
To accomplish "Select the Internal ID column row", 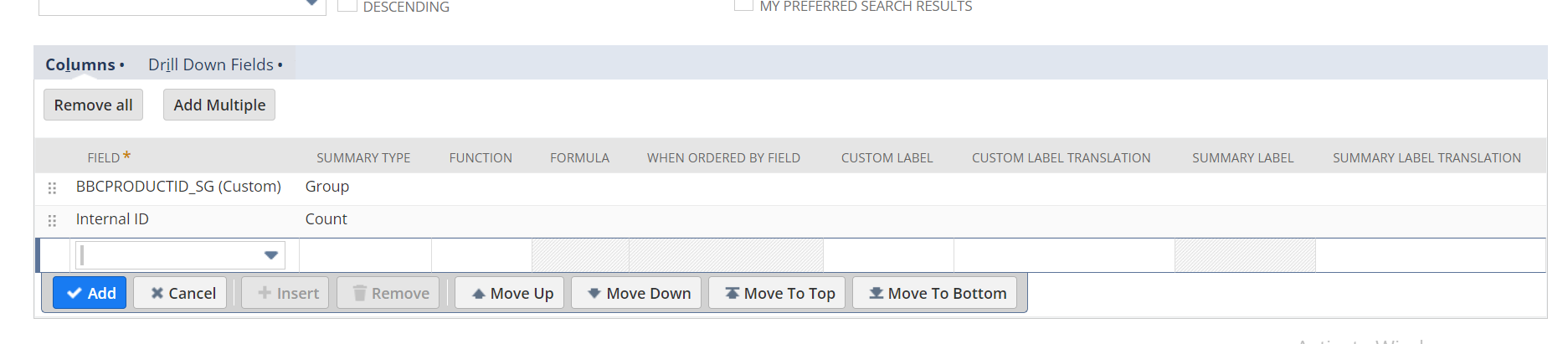I will point(112,219).
